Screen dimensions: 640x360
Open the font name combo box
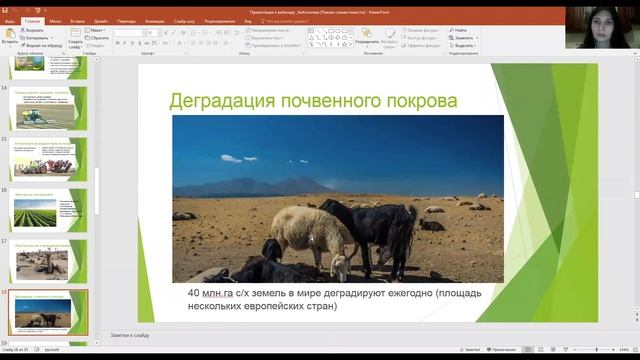click(x=130, y=33)
